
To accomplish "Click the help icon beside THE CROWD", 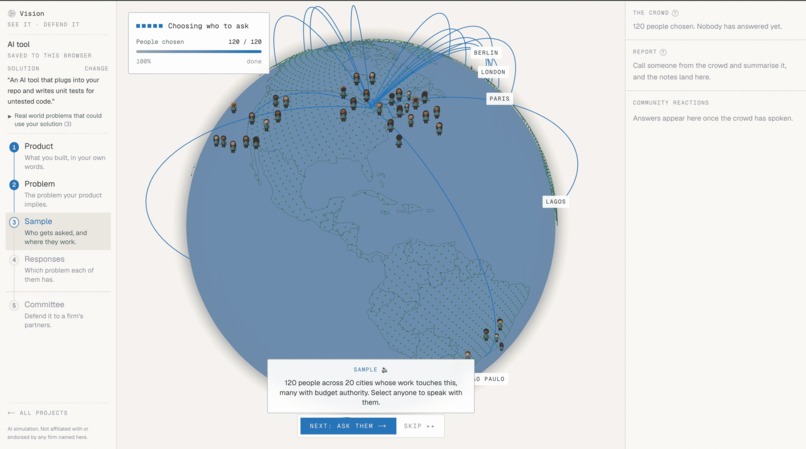I will coord(675,13).
